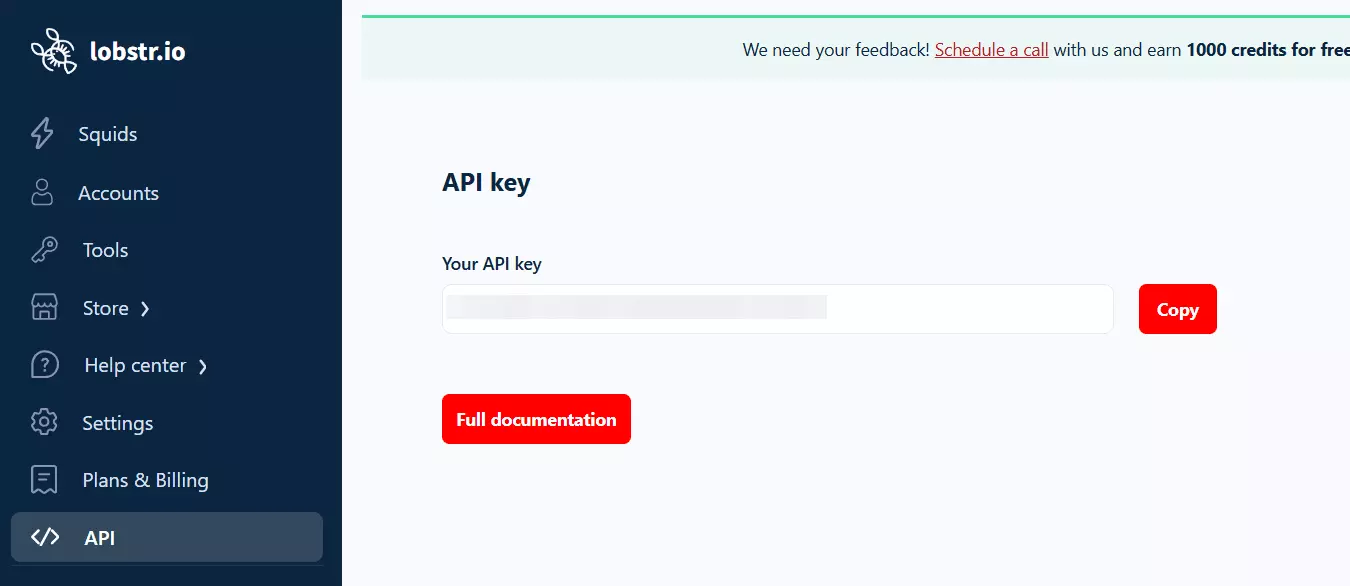
Task: Click inside the API key field
Action: tap(777, 308)
